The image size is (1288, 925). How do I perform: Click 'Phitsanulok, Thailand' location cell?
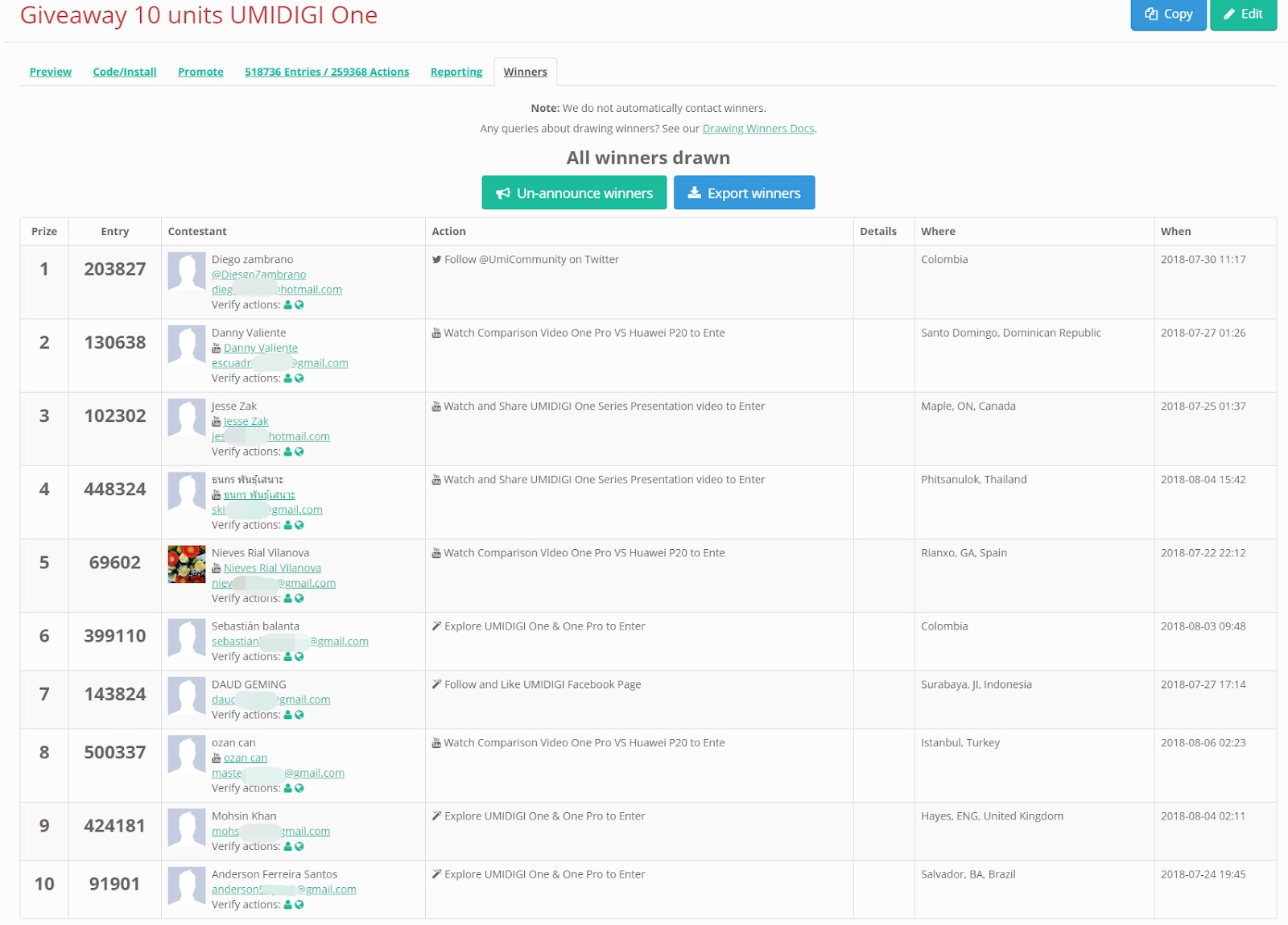(974, 479)
